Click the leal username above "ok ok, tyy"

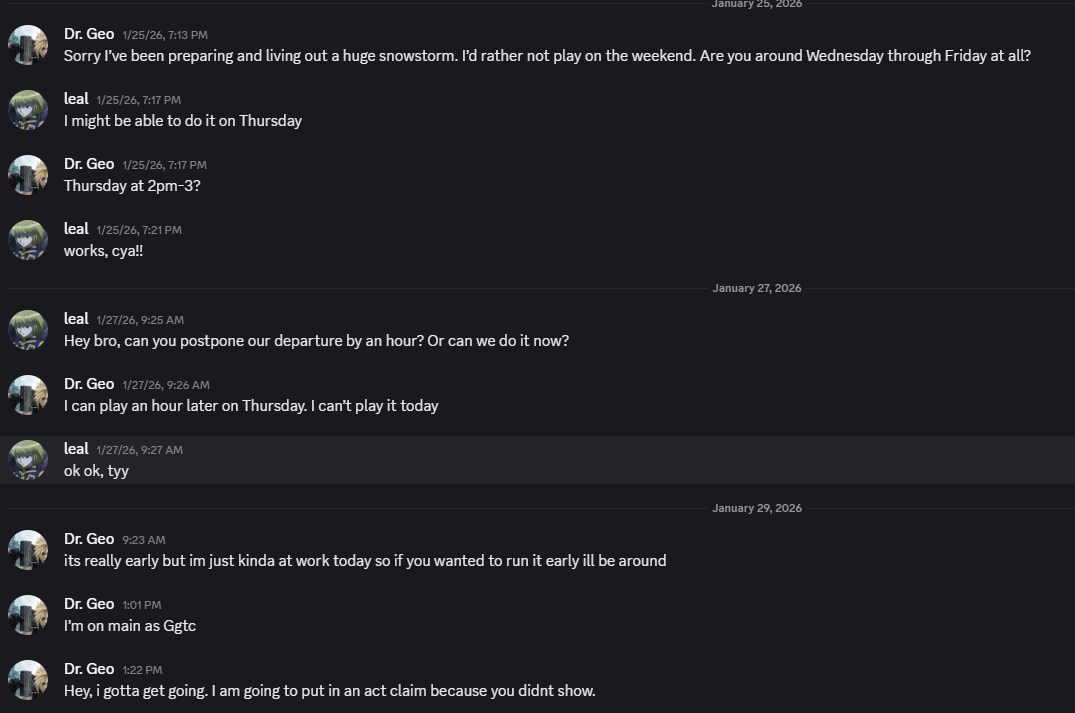76,449
